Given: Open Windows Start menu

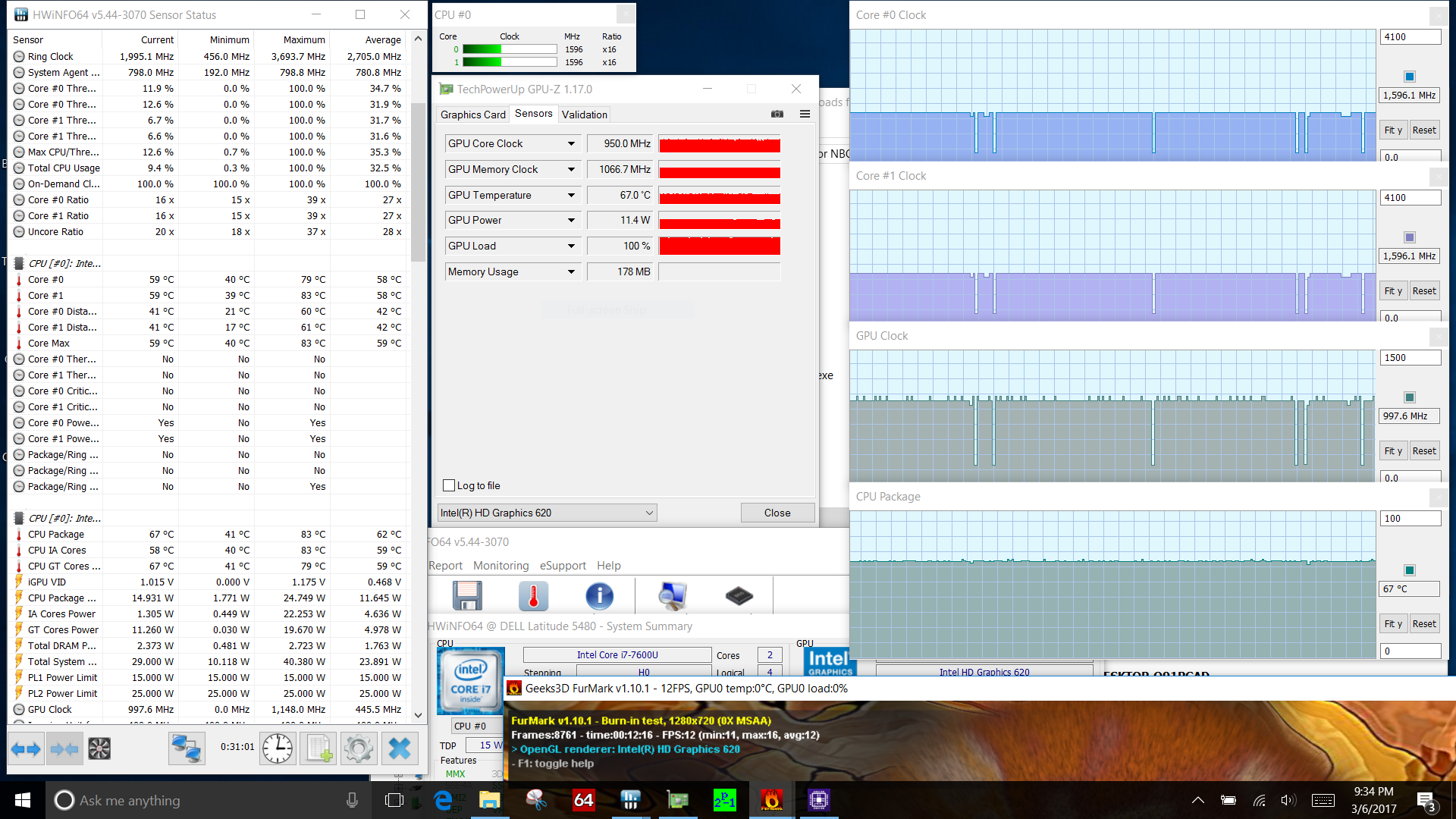Looking at the screenshot, I should point(23,800).
